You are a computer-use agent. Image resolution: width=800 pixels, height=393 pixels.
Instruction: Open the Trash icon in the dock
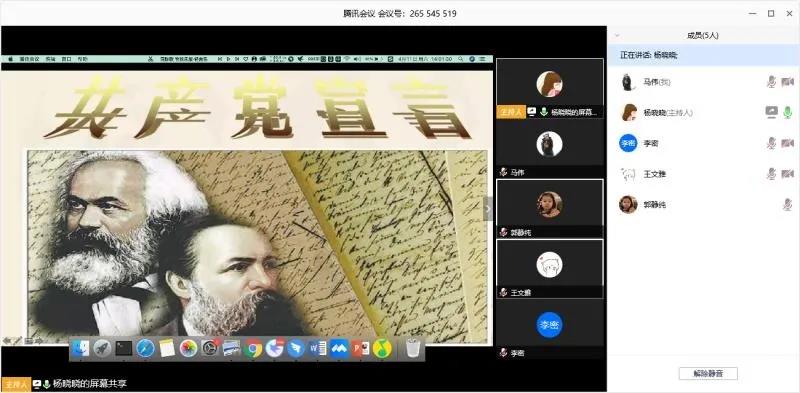[x=412, y=349]
